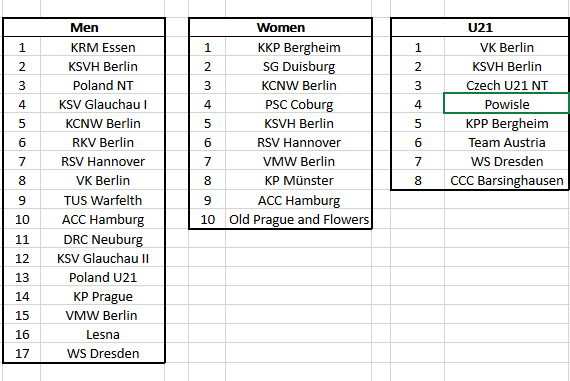Select the Women table header cell
This screenshot has width=570, height=381.
click(x=281, y=27)
